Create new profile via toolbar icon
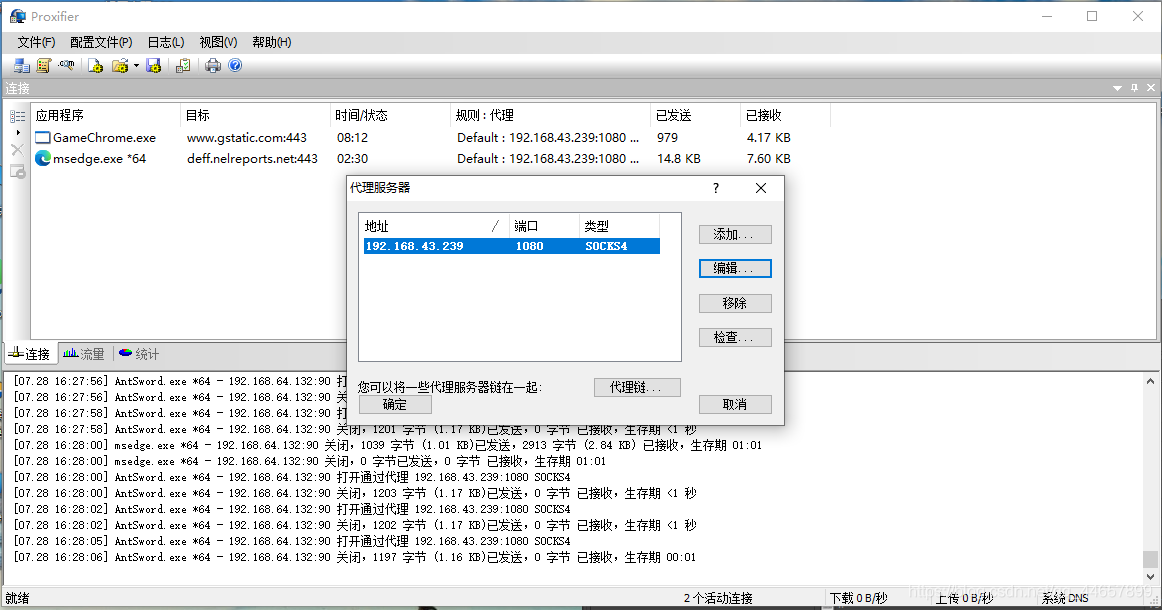Screen dimensions: 1162x610 point(96,66)
